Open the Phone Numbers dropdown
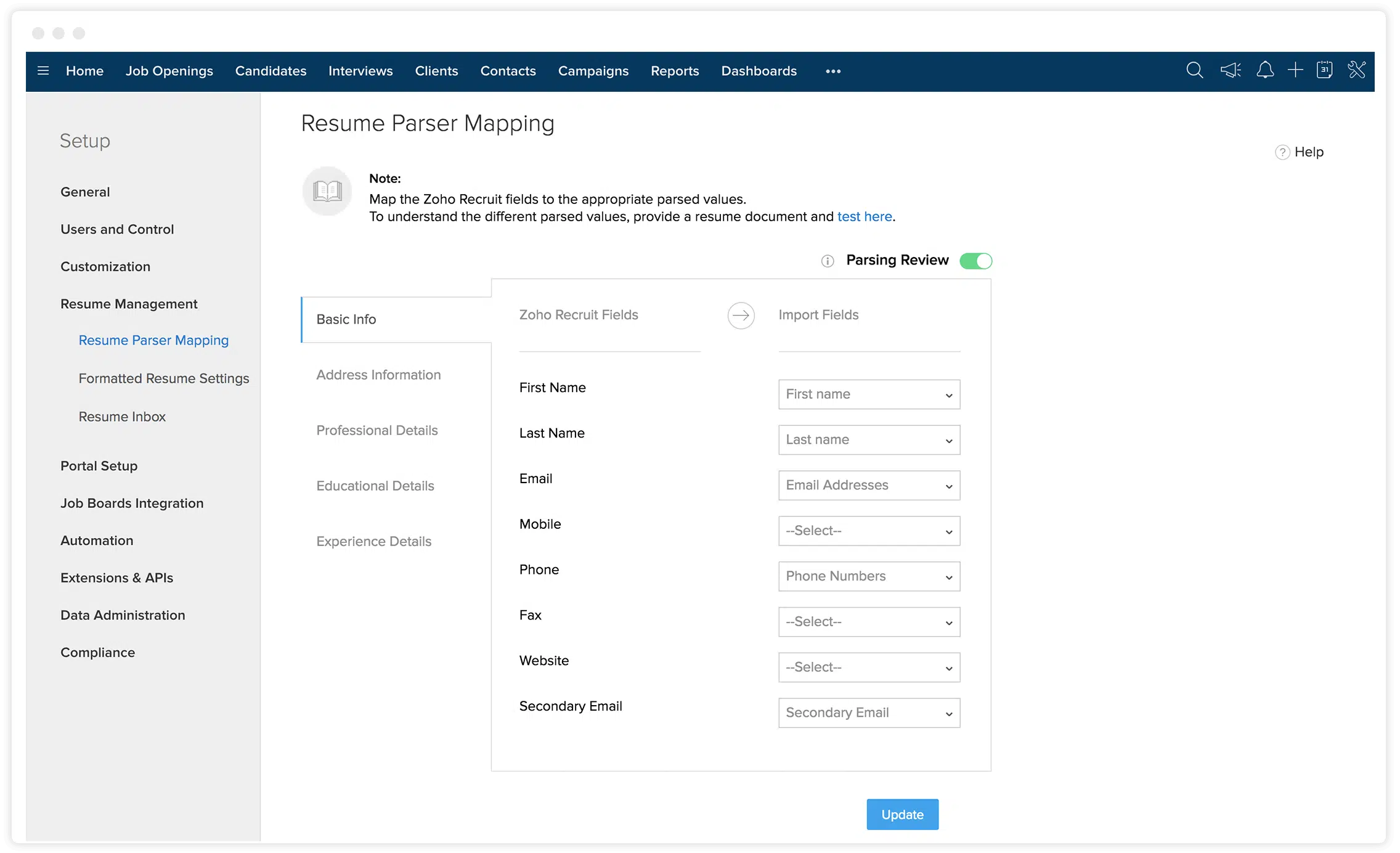The image size is (1400, 853). (x=869, y=577)
